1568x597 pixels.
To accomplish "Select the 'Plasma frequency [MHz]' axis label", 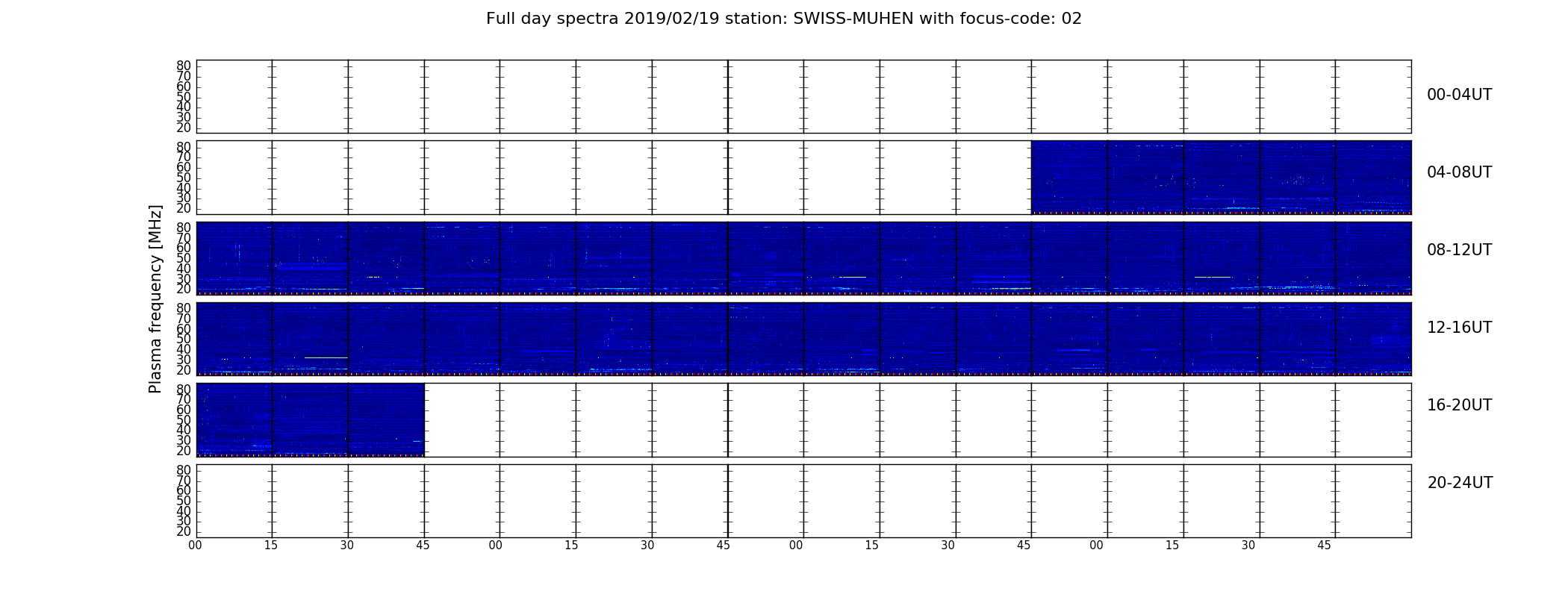I will click(x=155, y=298).
